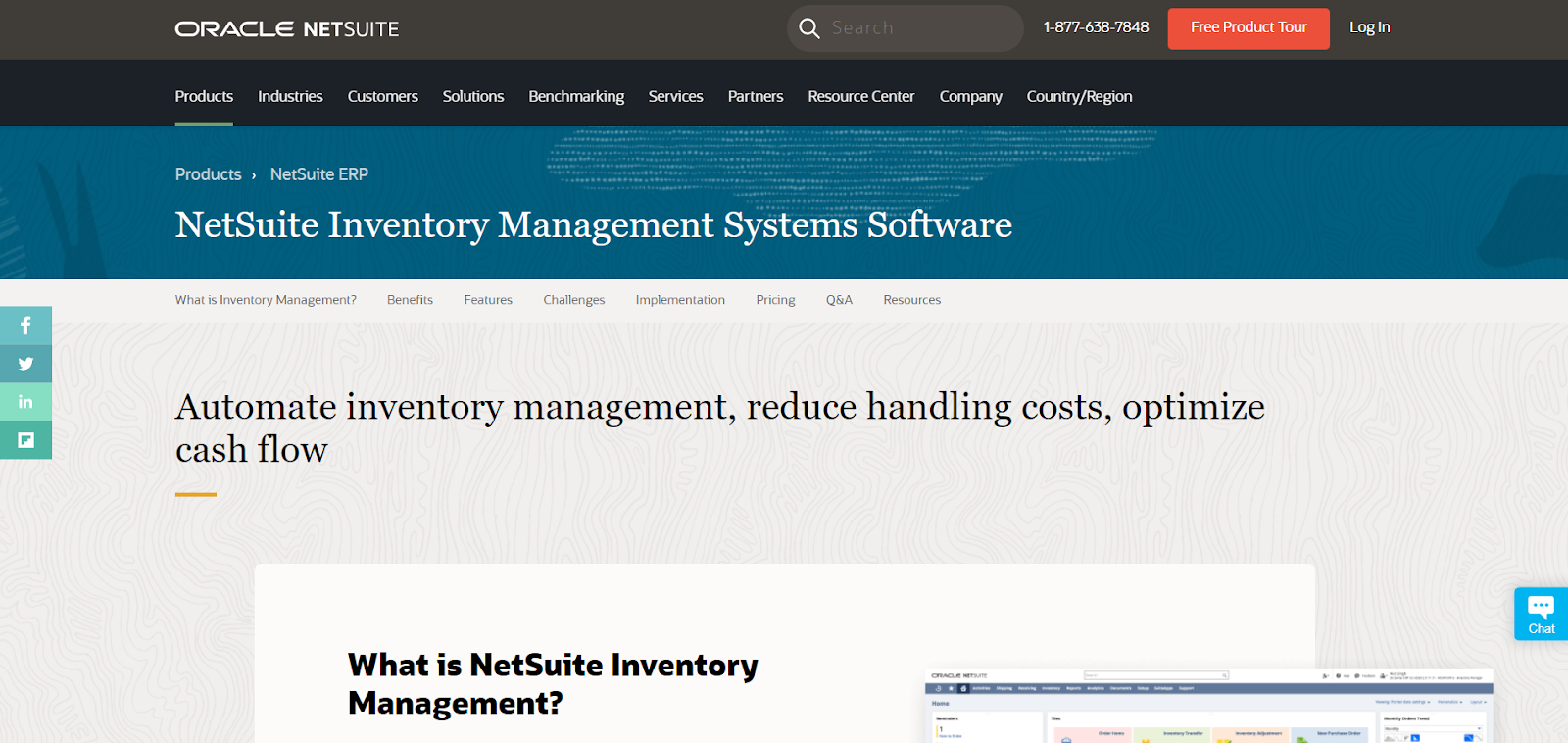The width and height of the screenshot is (1568, 743).
Task: Share page on Facebook
Action: [x=25, y=325]
